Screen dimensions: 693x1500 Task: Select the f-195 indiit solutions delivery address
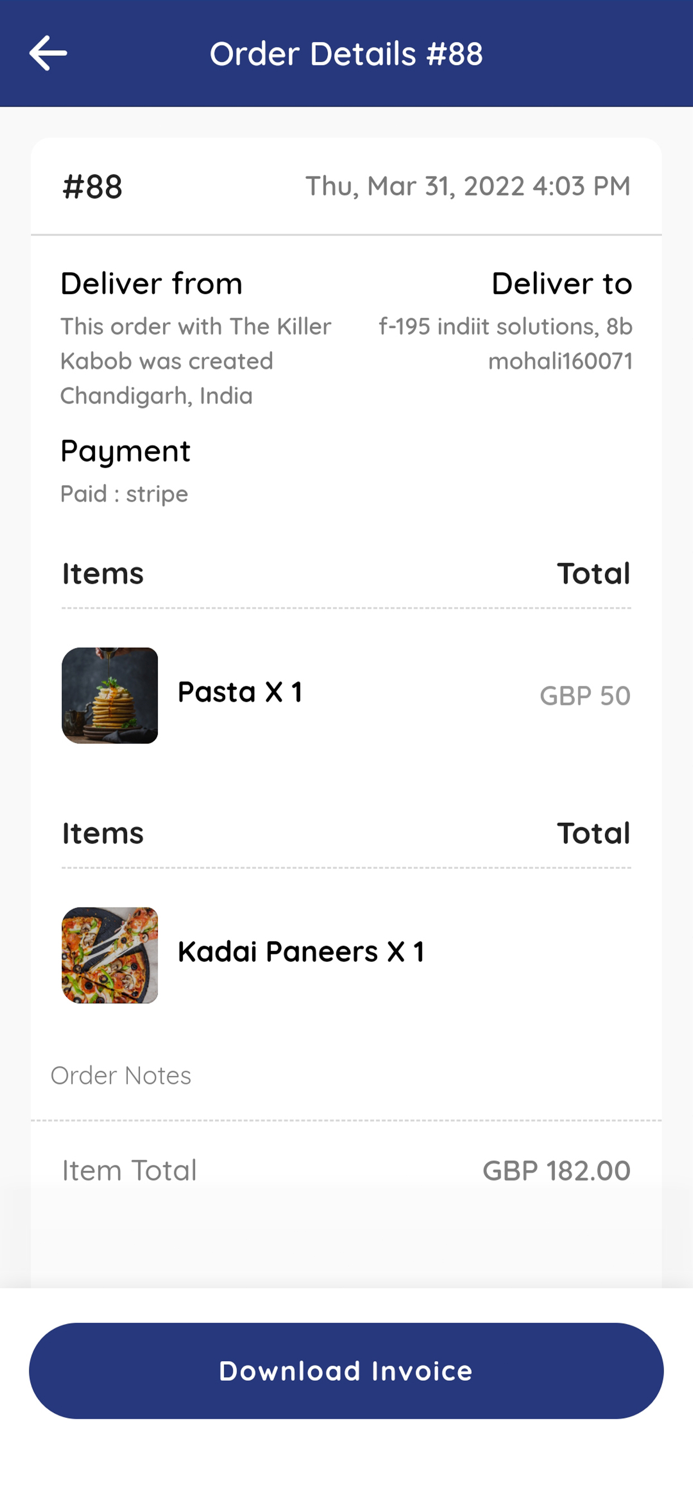point(505,343)
